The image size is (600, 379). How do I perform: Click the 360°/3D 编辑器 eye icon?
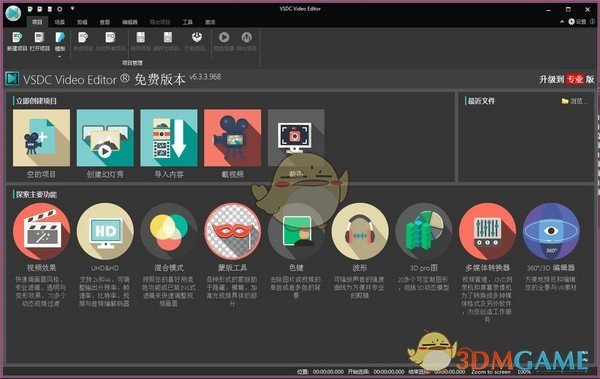[x=551, y=231]
